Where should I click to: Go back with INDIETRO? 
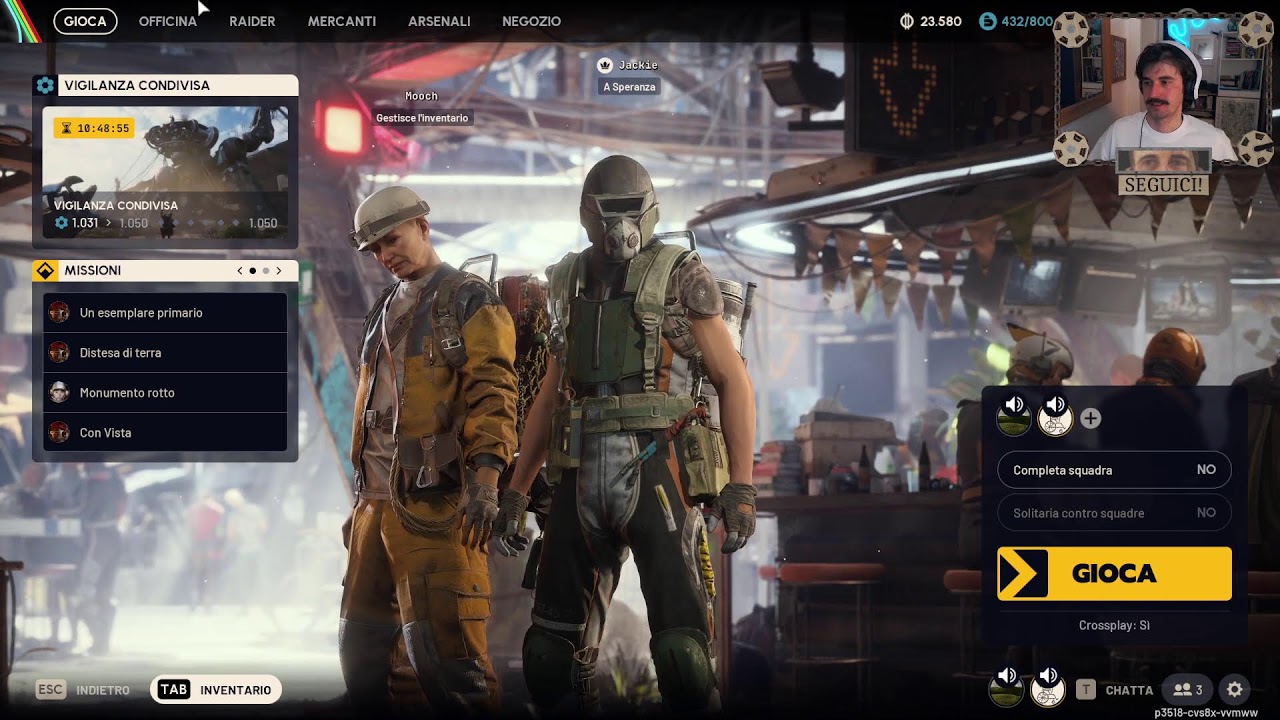[x=103, y=690]
